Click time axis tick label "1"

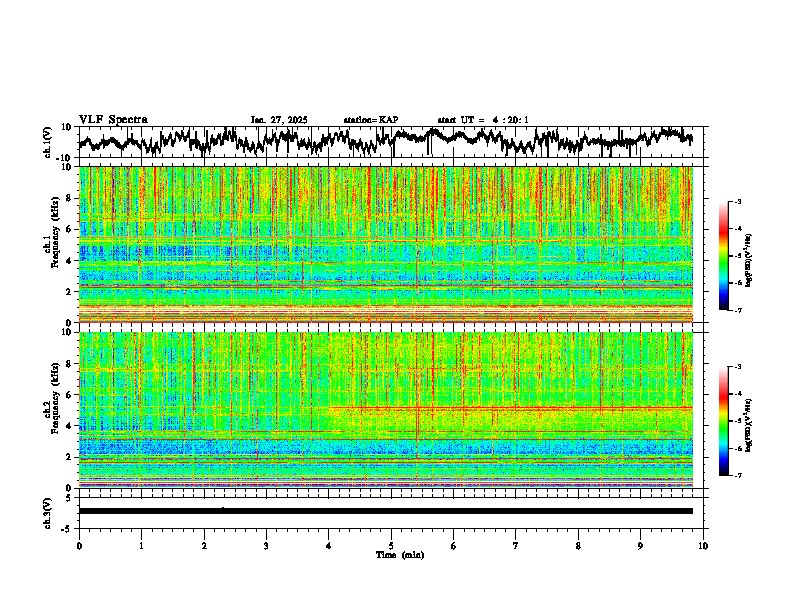click(142, 546)
